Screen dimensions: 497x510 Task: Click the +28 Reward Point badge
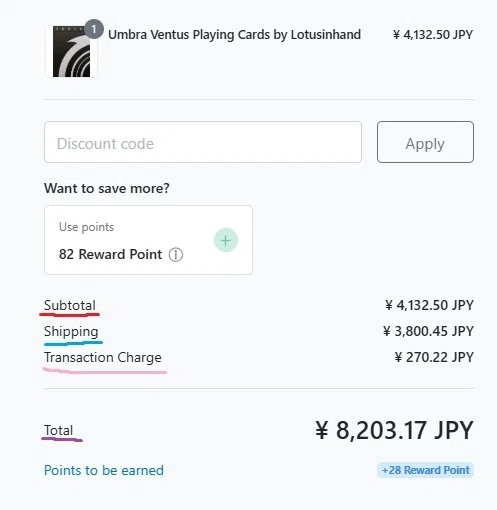425,470
